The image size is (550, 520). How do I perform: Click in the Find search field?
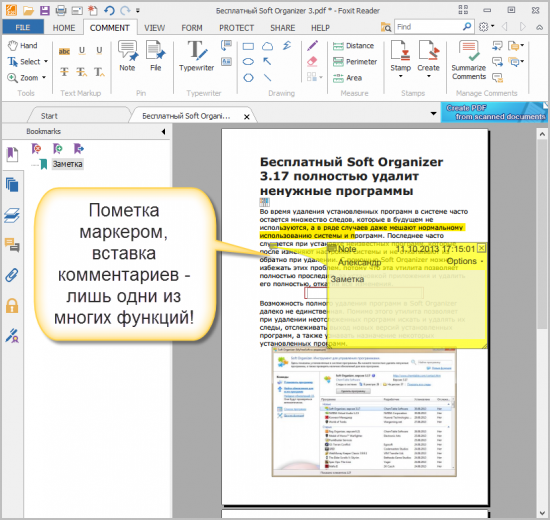pos(428,27)
